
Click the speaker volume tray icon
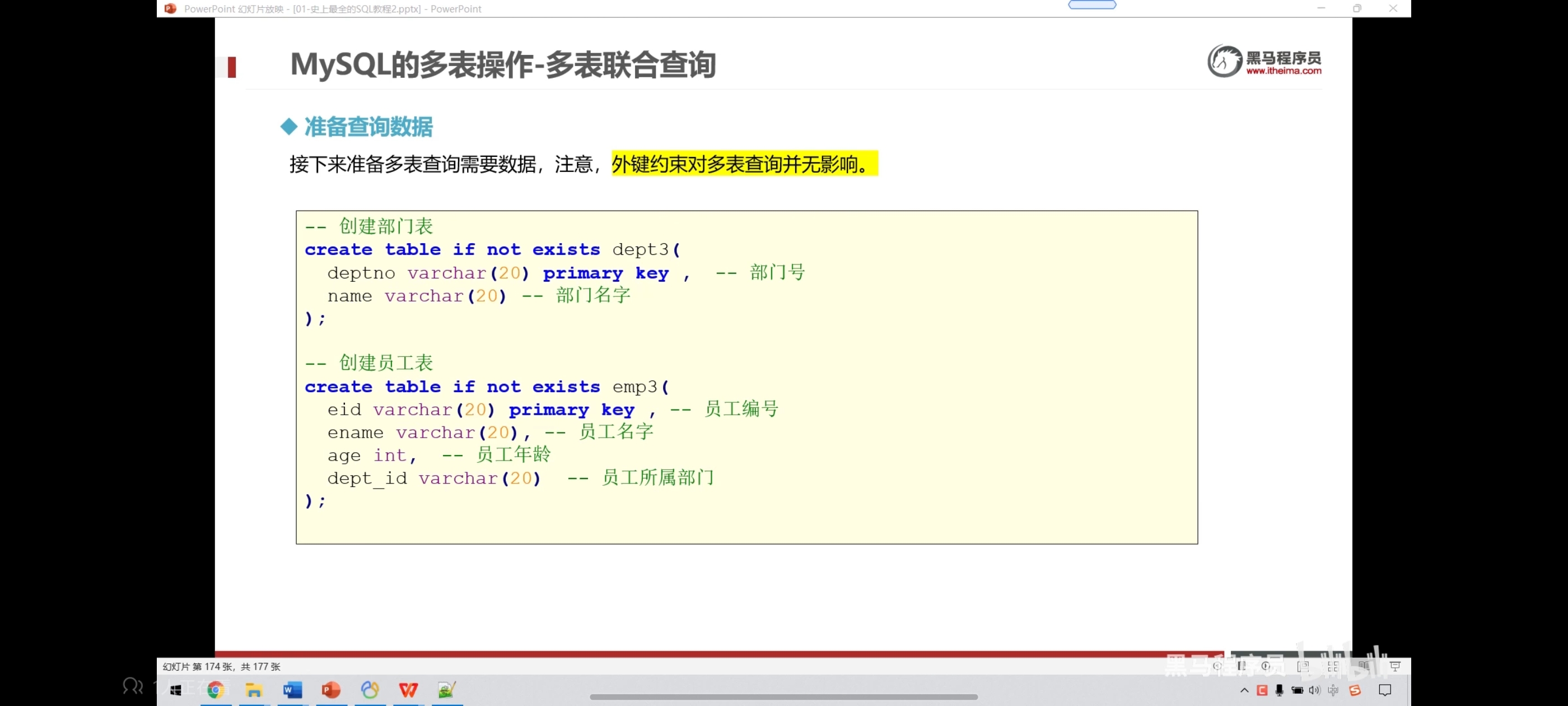tap(1314, 690)
